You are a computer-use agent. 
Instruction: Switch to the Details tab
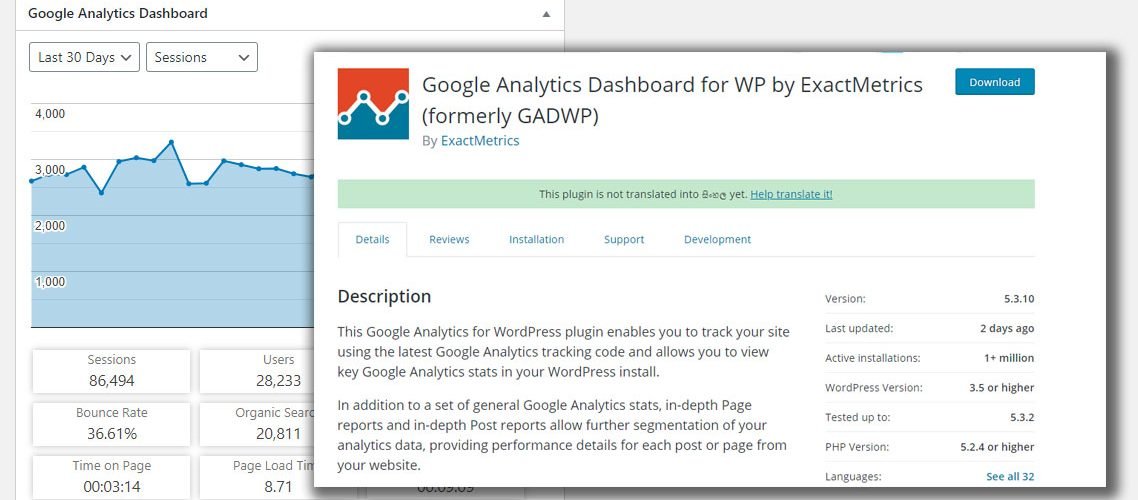(372, 239)
